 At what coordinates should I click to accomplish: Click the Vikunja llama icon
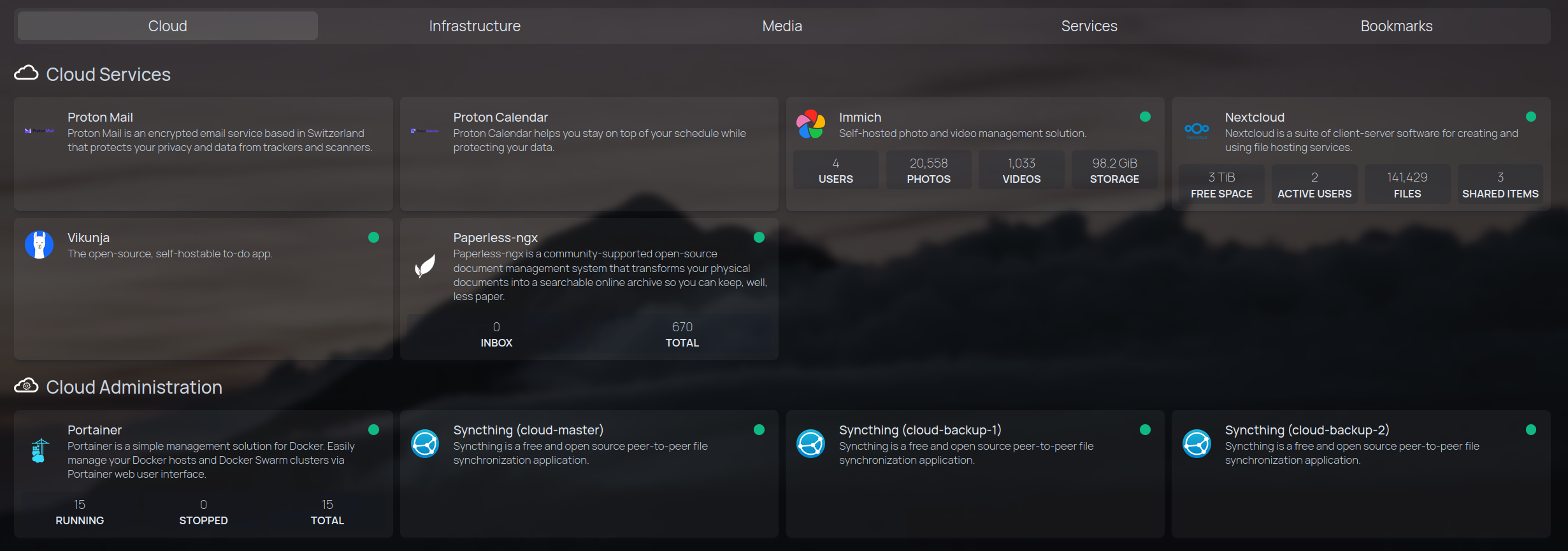[39, 245]
